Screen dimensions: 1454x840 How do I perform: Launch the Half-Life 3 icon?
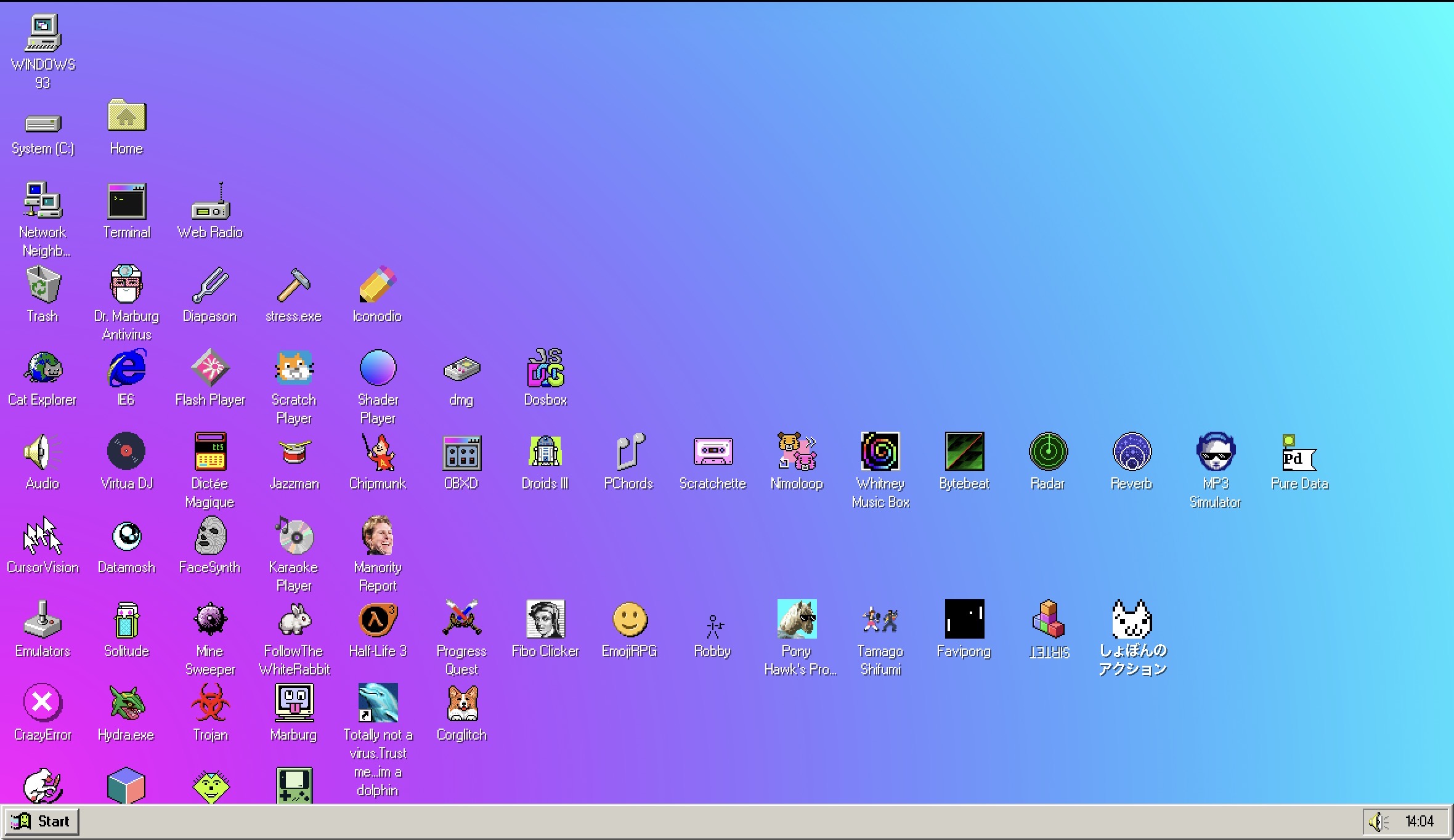pyautogui.click(x=378, y=619)
